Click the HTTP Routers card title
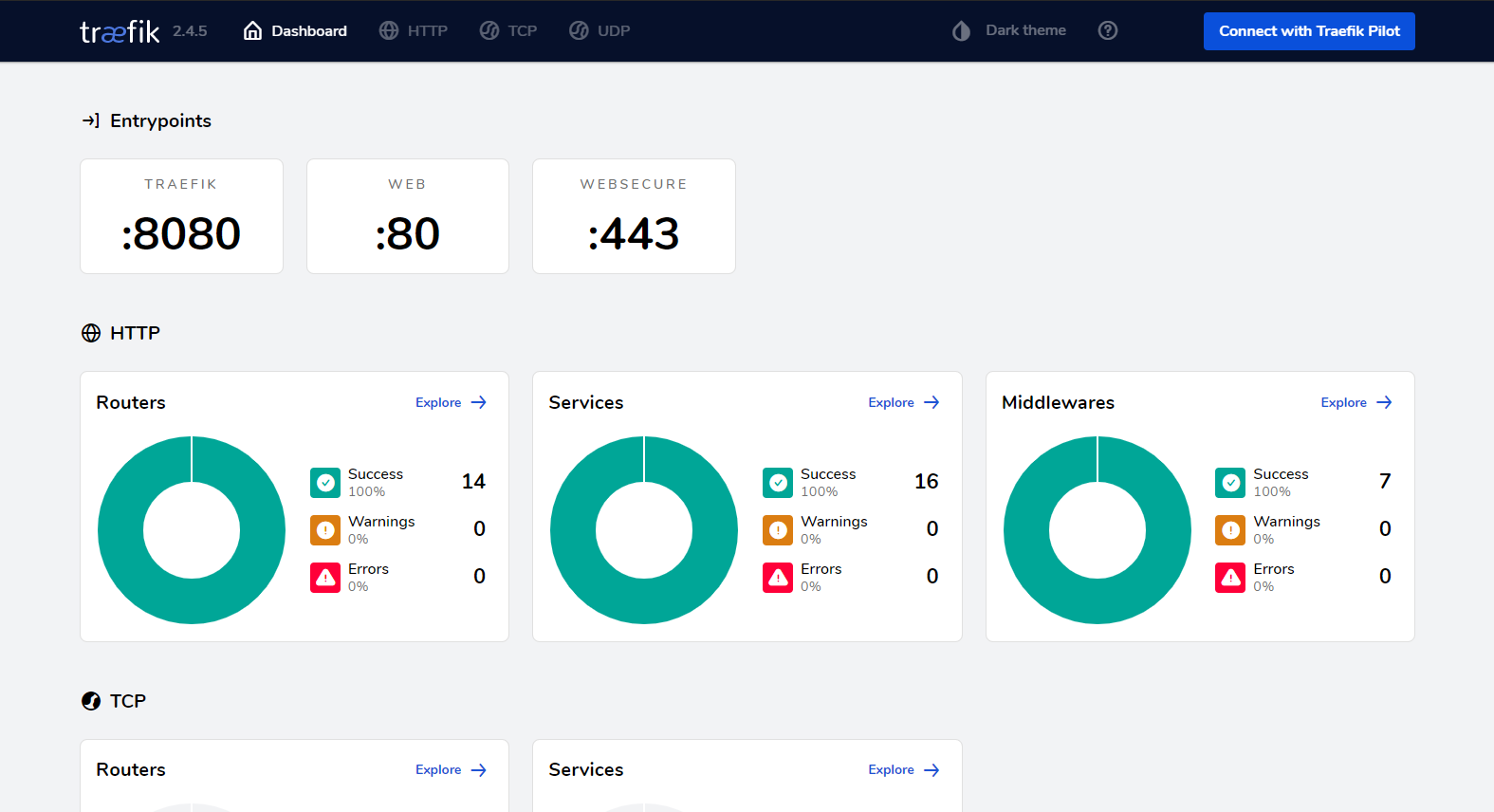Image resolution: width=1494 pixels, height=812 pixels. click(131, 402)
